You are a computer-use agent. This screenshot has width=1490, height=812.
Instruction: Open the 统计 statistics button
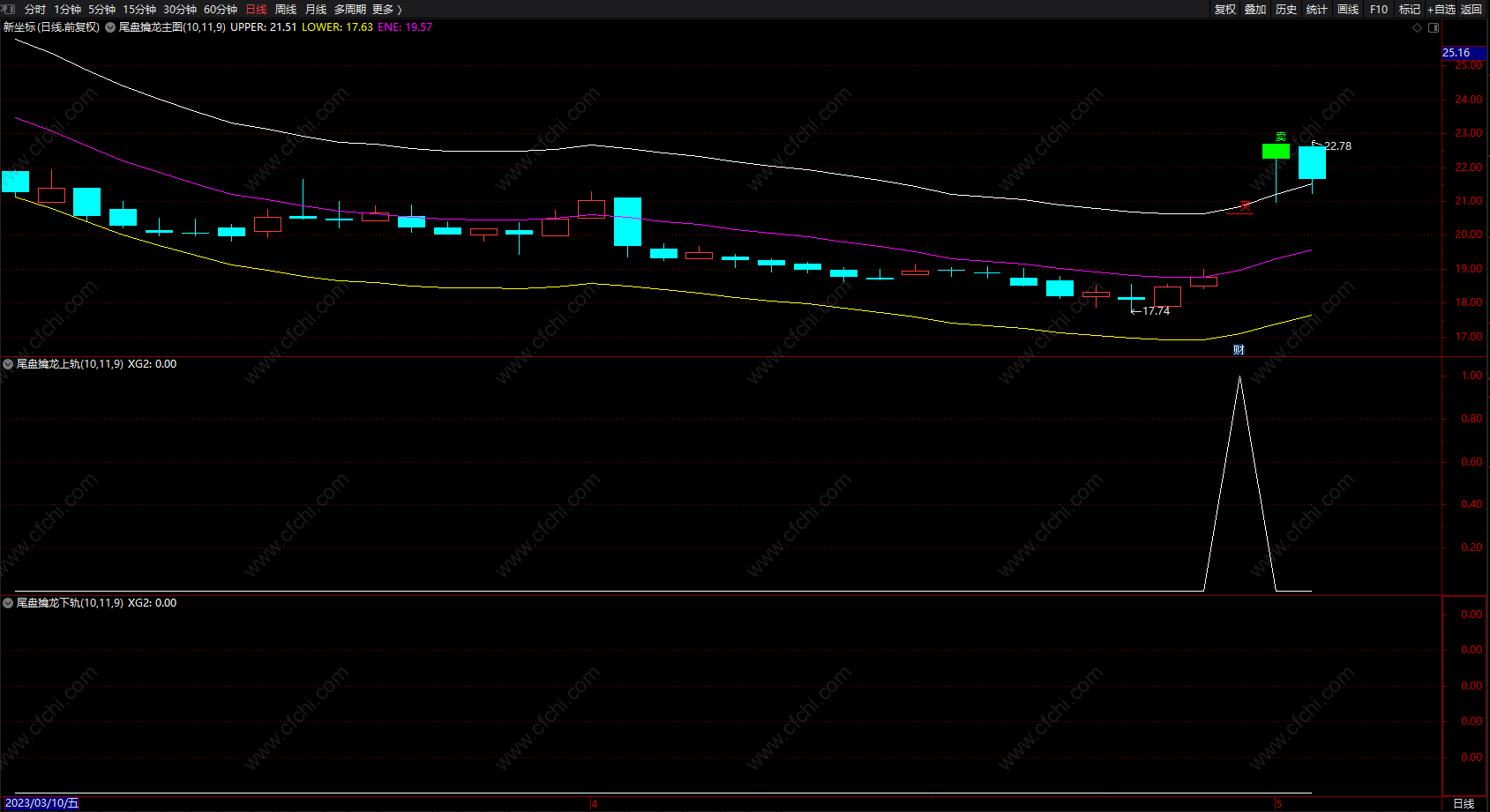1317,9
